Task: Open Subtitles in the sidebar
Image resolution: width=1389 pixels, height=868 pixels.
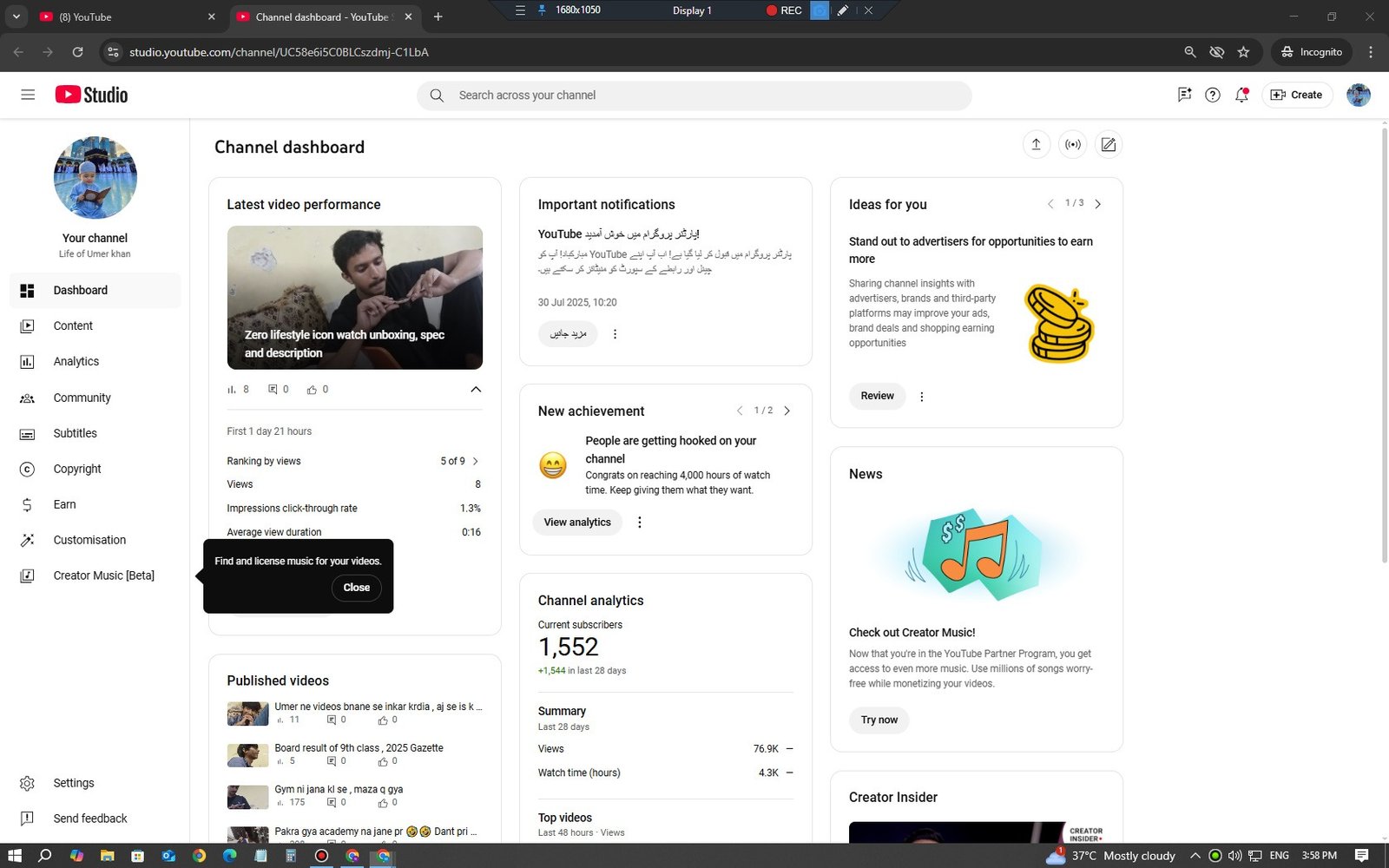Action: click(x=95, y=433)
